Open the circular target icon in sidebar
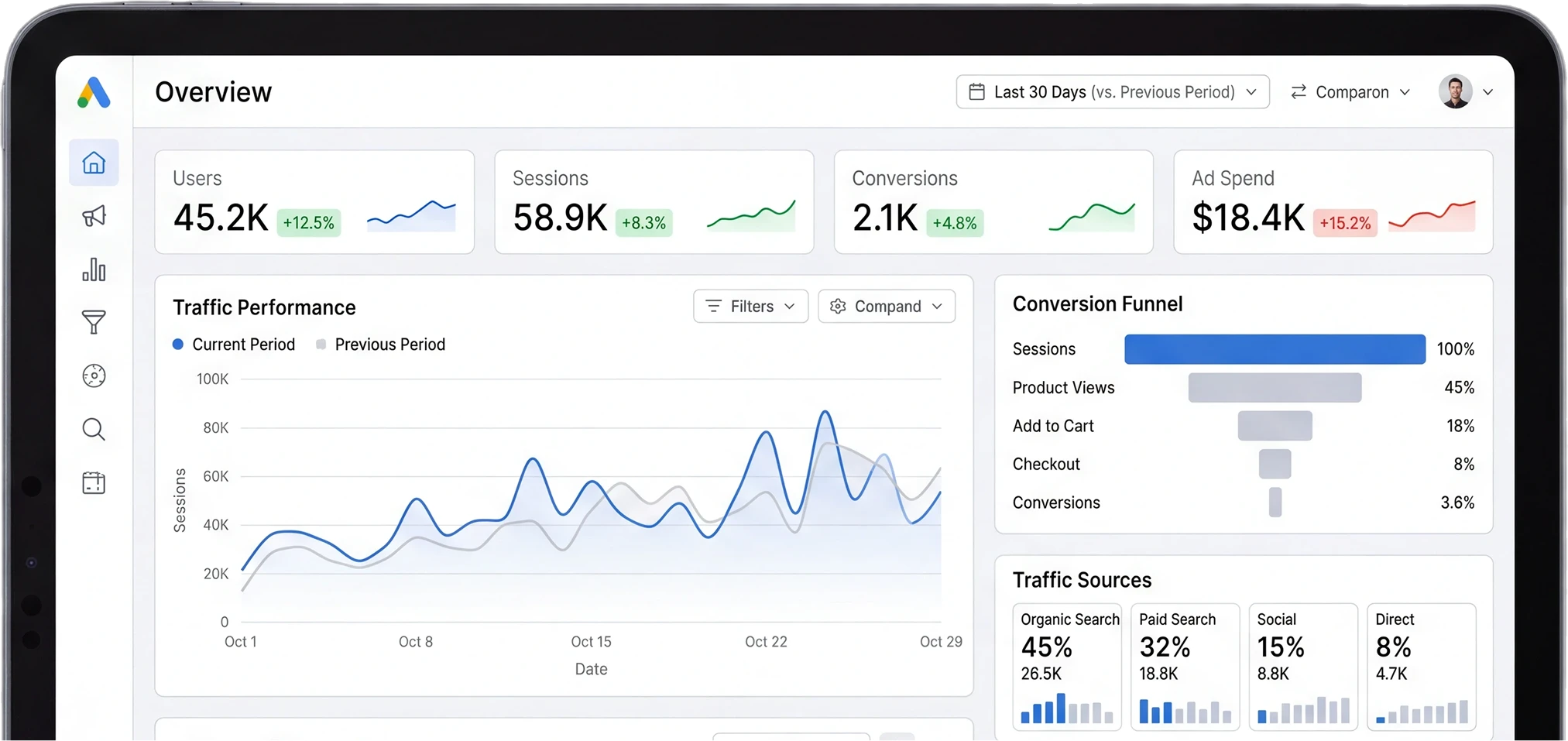This screenshot has height=741, width=1568. (94, 376)
